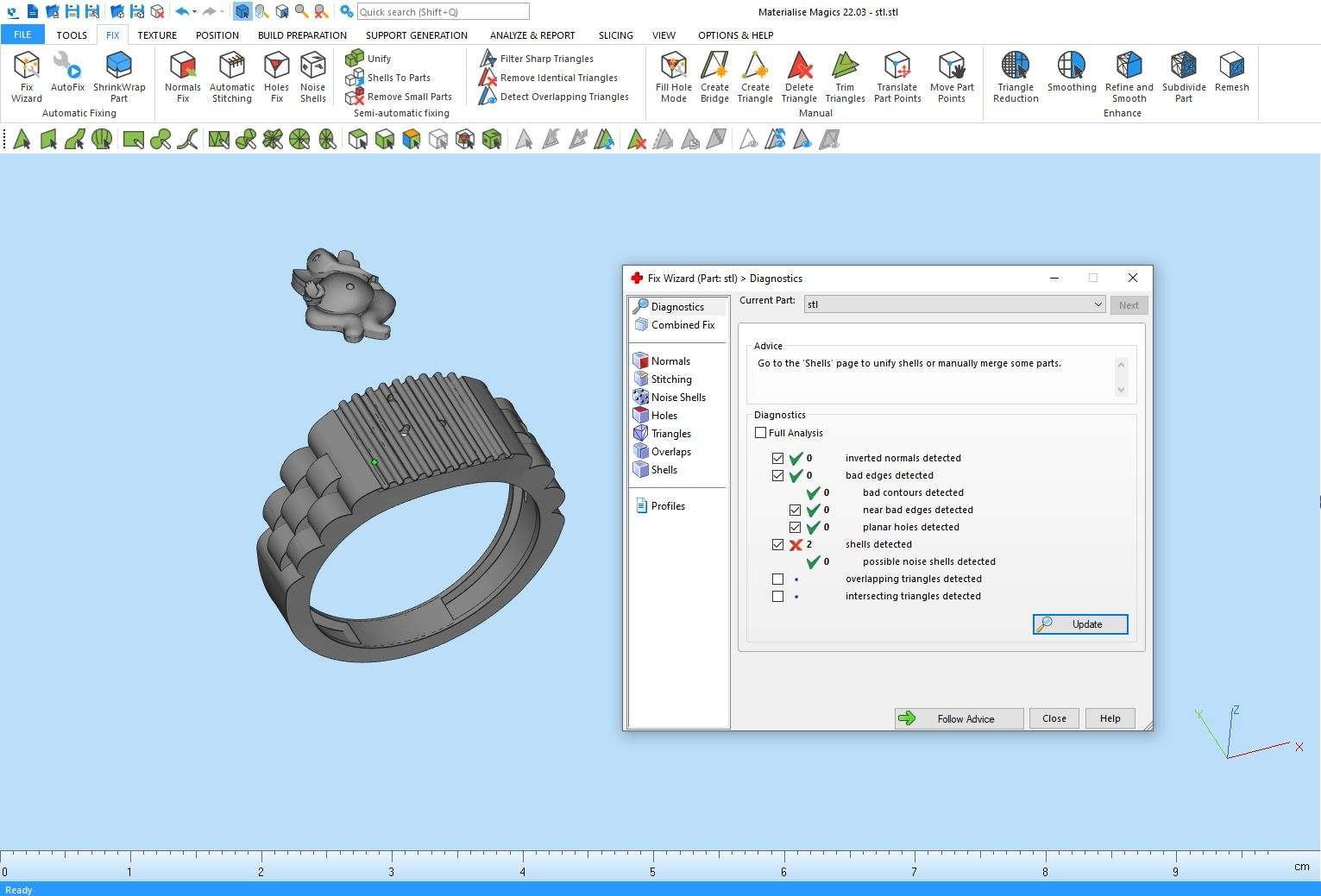Viewport: 1321px width, 896px height.
Task: Open the undo history dropdown arrow
Action: click(x=195, y=12)
